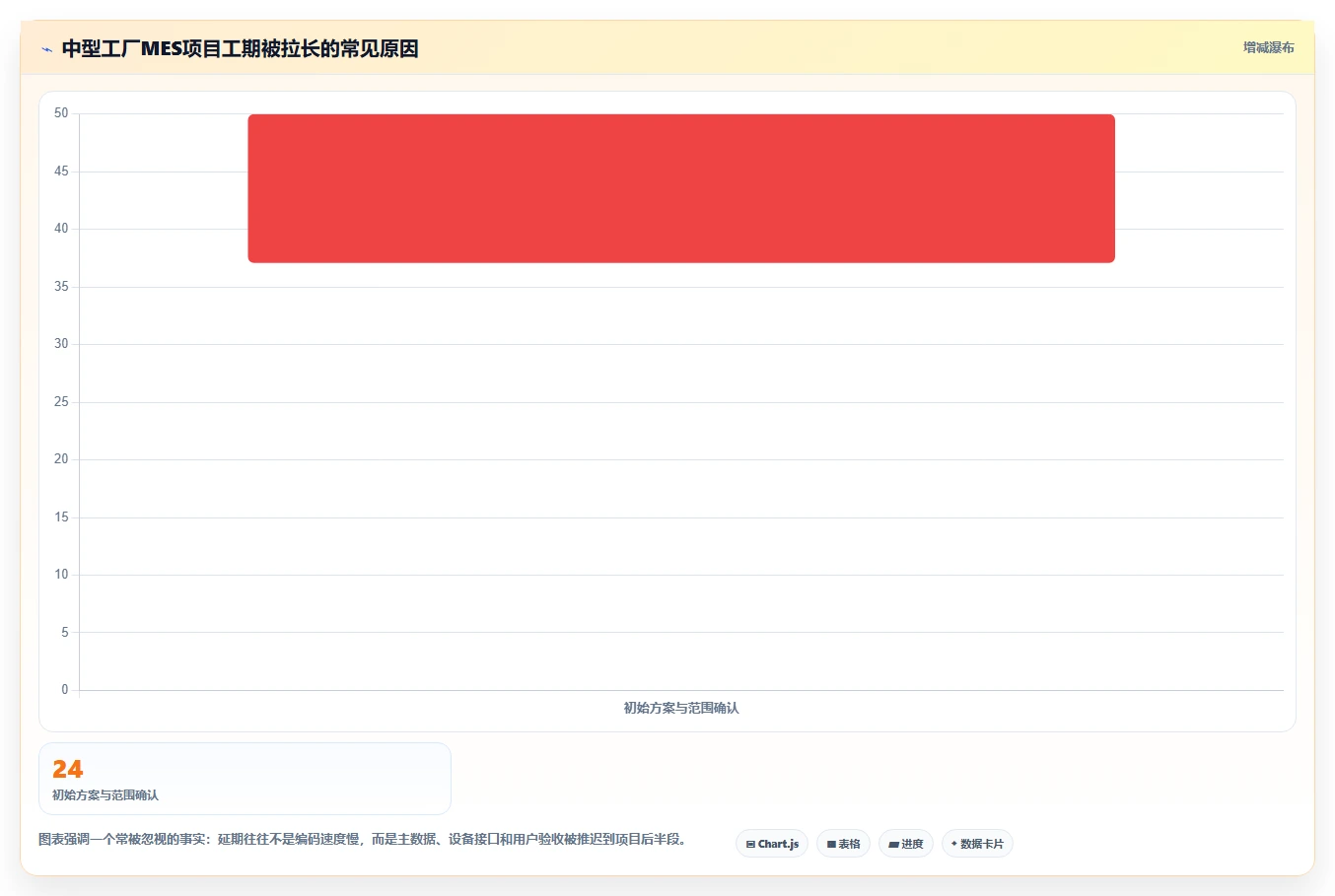Click the 增减瀑布 label in the header
This screenshot has width=1335, height=896.
[1268, 47]
